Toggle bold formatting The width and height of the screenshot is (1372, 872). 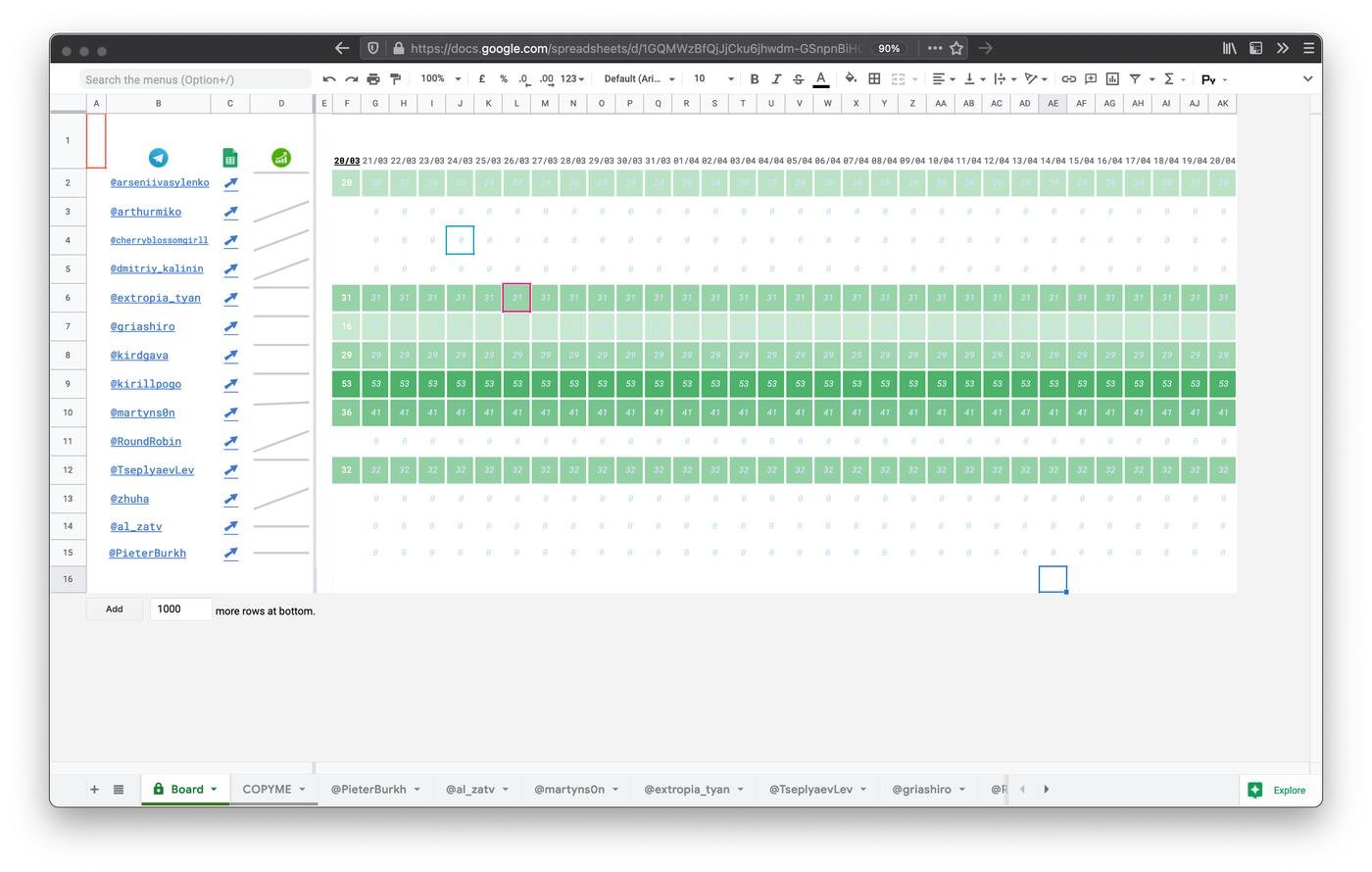[754, 79]
